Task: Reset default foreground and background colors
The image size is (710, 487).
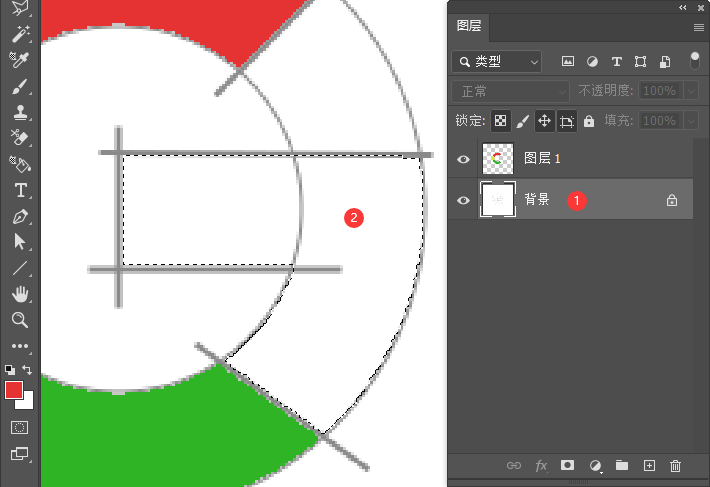Action: (10, 369)
